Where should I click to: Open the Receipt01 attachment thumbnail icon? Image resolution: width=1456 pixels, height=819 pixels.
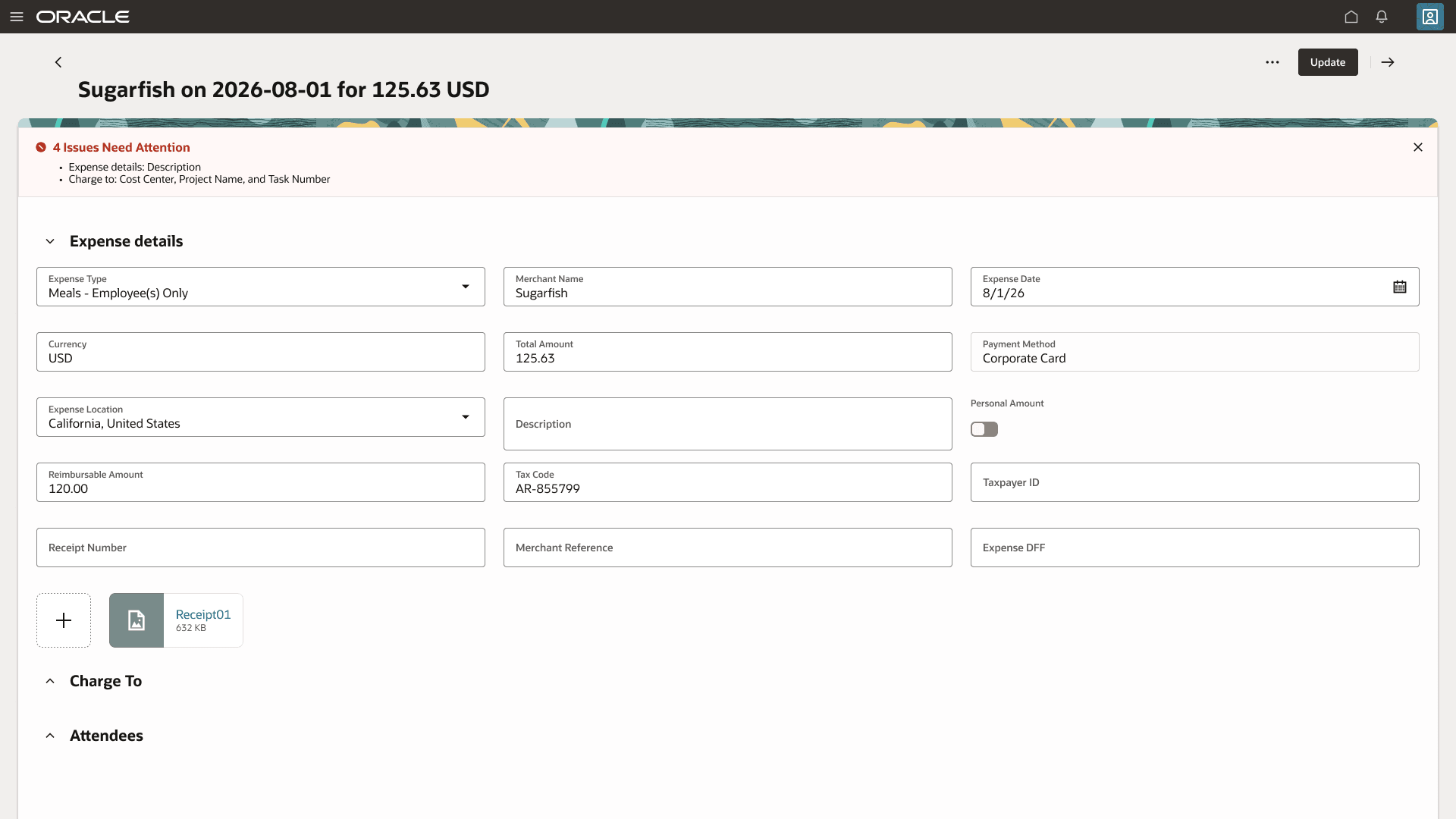point(136,620)
